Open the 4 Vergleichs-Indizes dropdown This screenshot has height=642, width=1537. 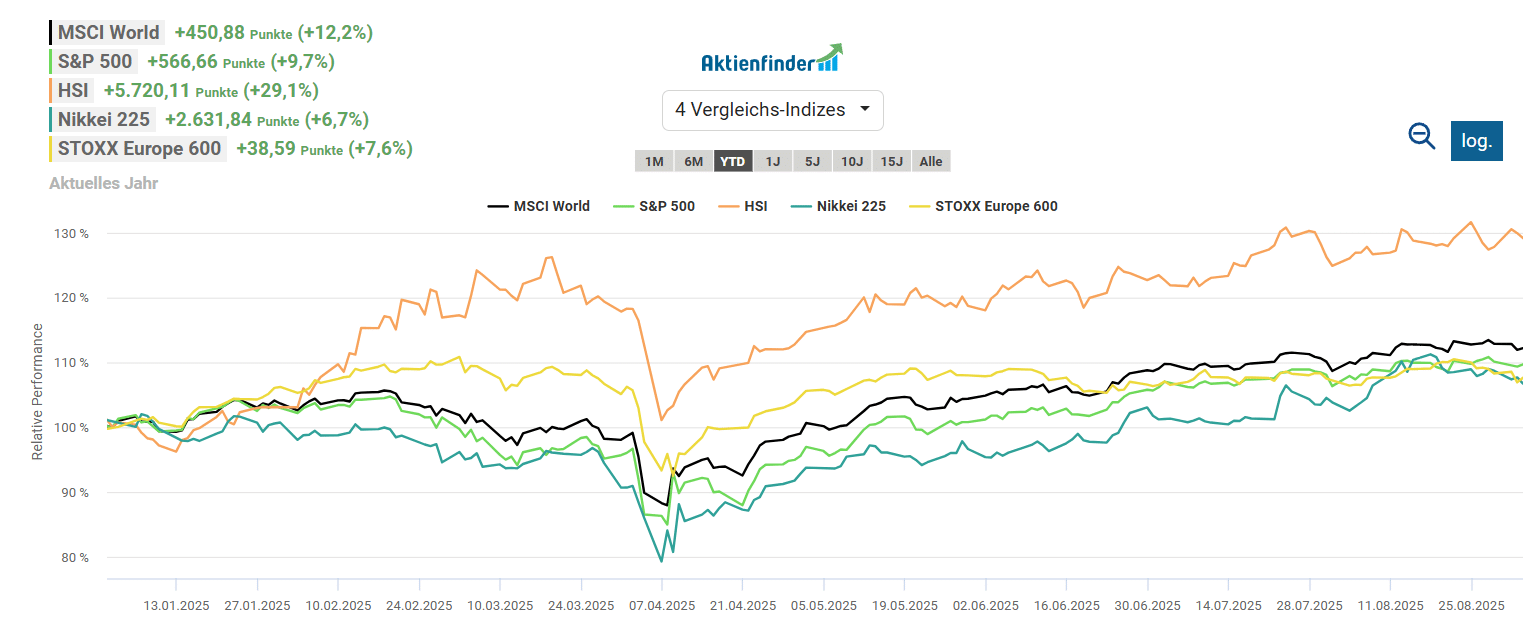point(773,110)
